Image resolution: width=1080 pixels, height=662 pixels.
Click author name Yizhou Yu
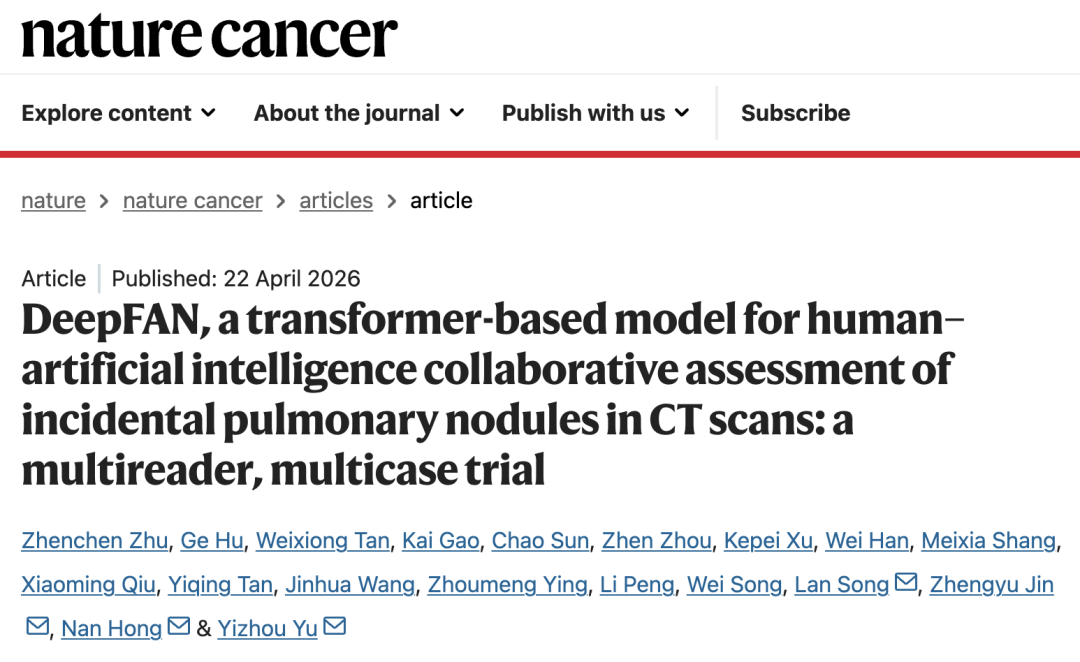268,628
